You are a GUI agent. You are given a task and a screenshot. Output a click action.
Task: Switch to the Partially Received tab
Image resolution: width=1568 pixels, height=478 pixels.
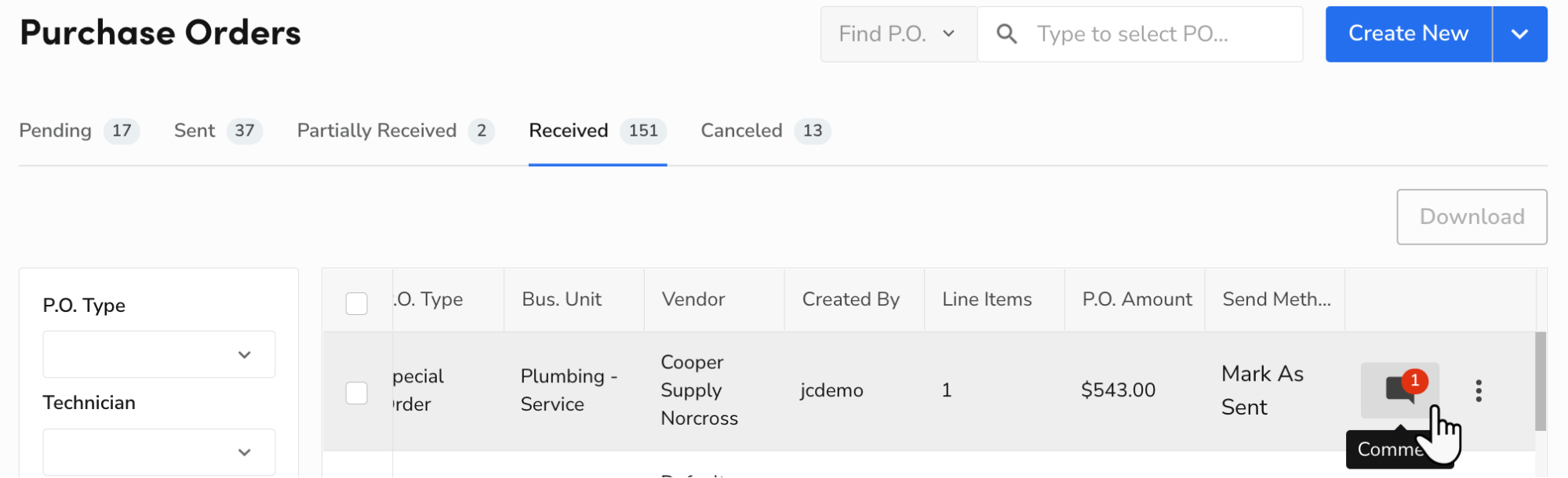tap(377, 131)
